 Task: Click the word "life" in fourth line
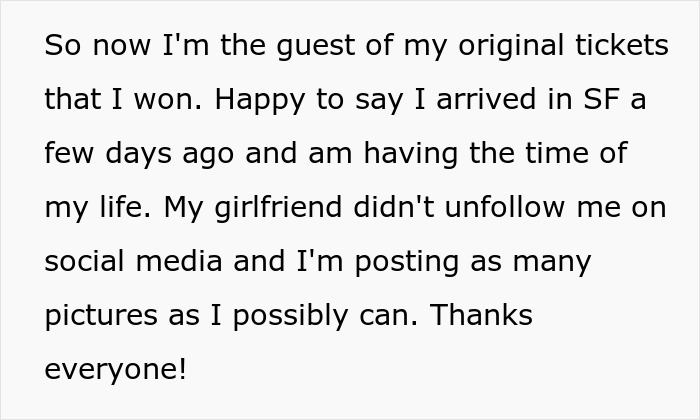pos(122,208)
